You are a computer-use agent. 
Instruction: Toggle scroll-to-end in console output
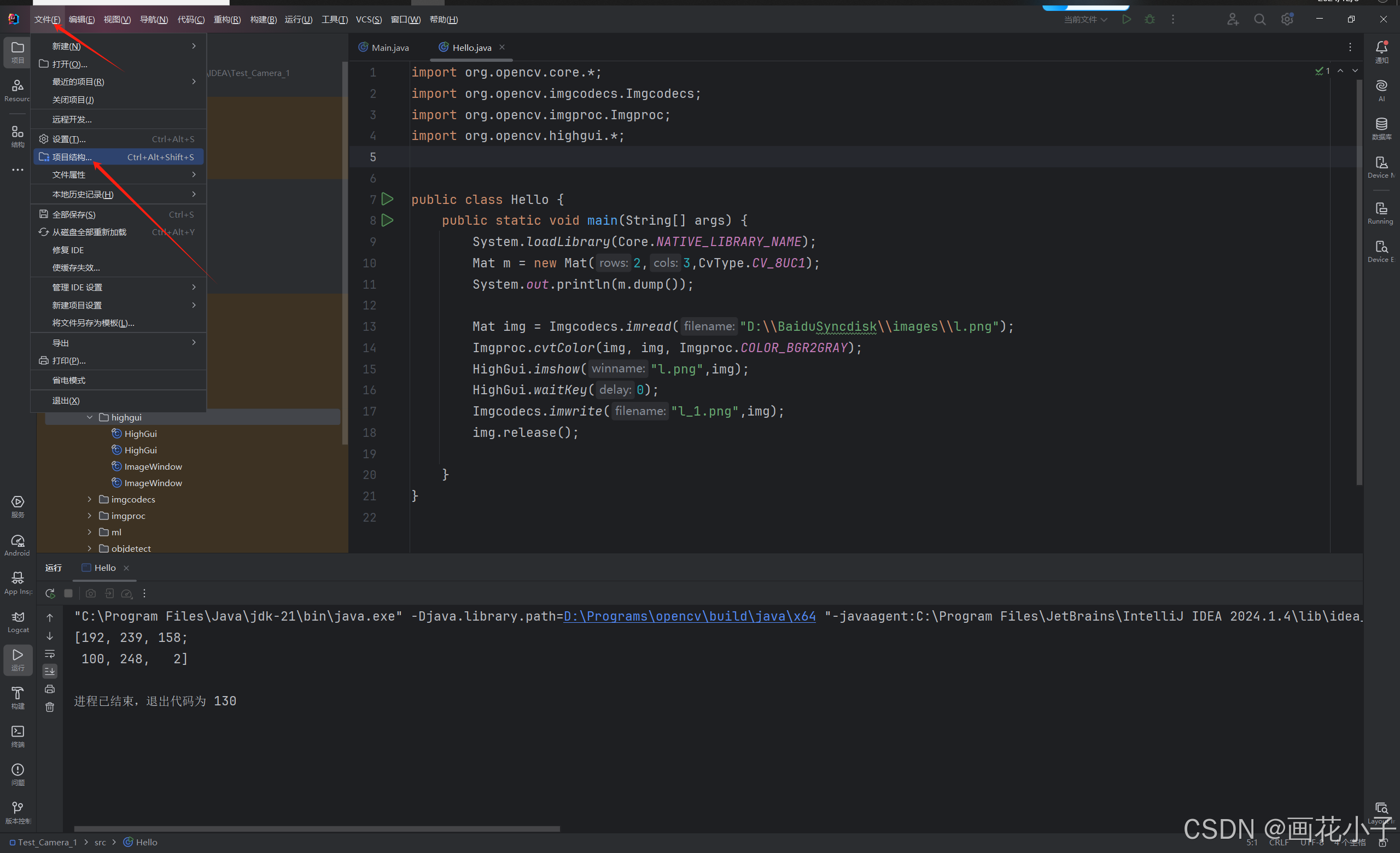50,671
